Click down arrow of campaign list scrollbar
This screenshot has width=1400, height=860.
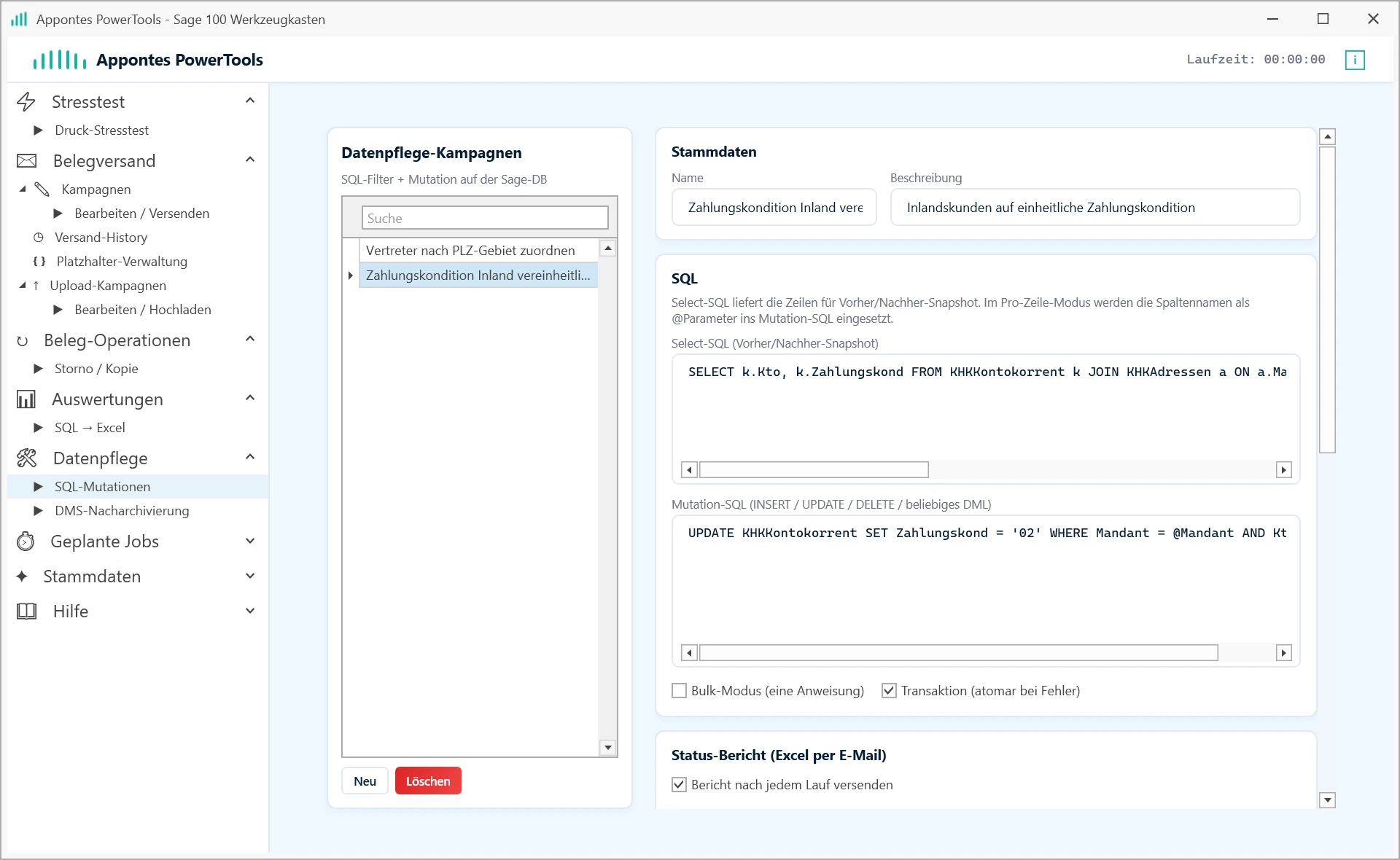[607, 748]
